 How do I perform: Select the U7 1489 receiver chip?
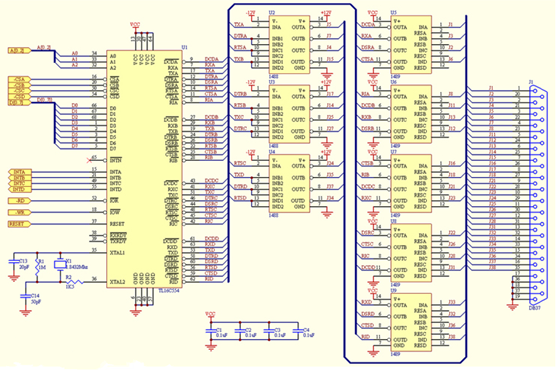tap(411, 184)
